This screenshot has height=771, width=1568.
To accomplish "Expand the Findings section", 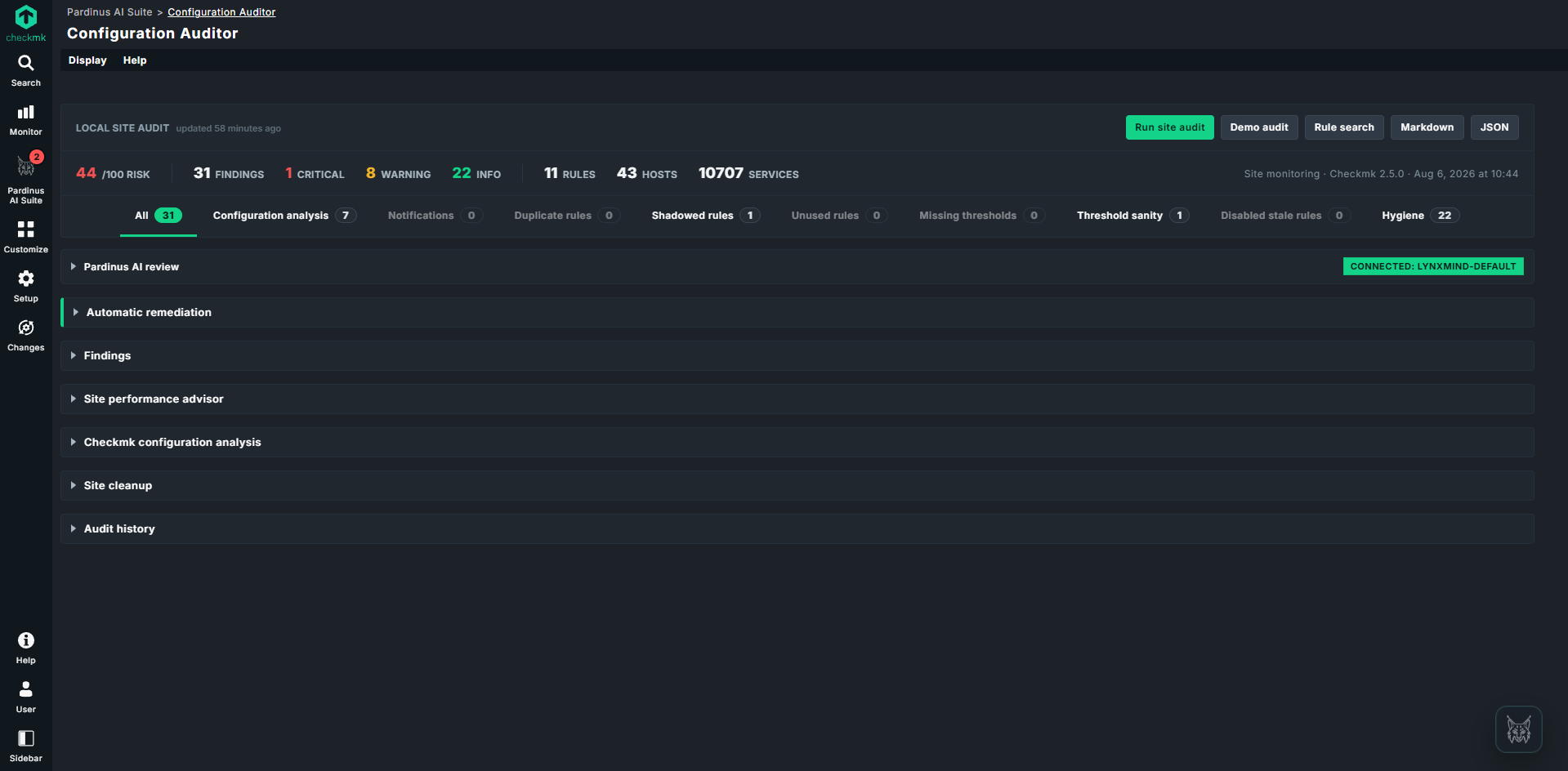I will click(x=107, y=356).
